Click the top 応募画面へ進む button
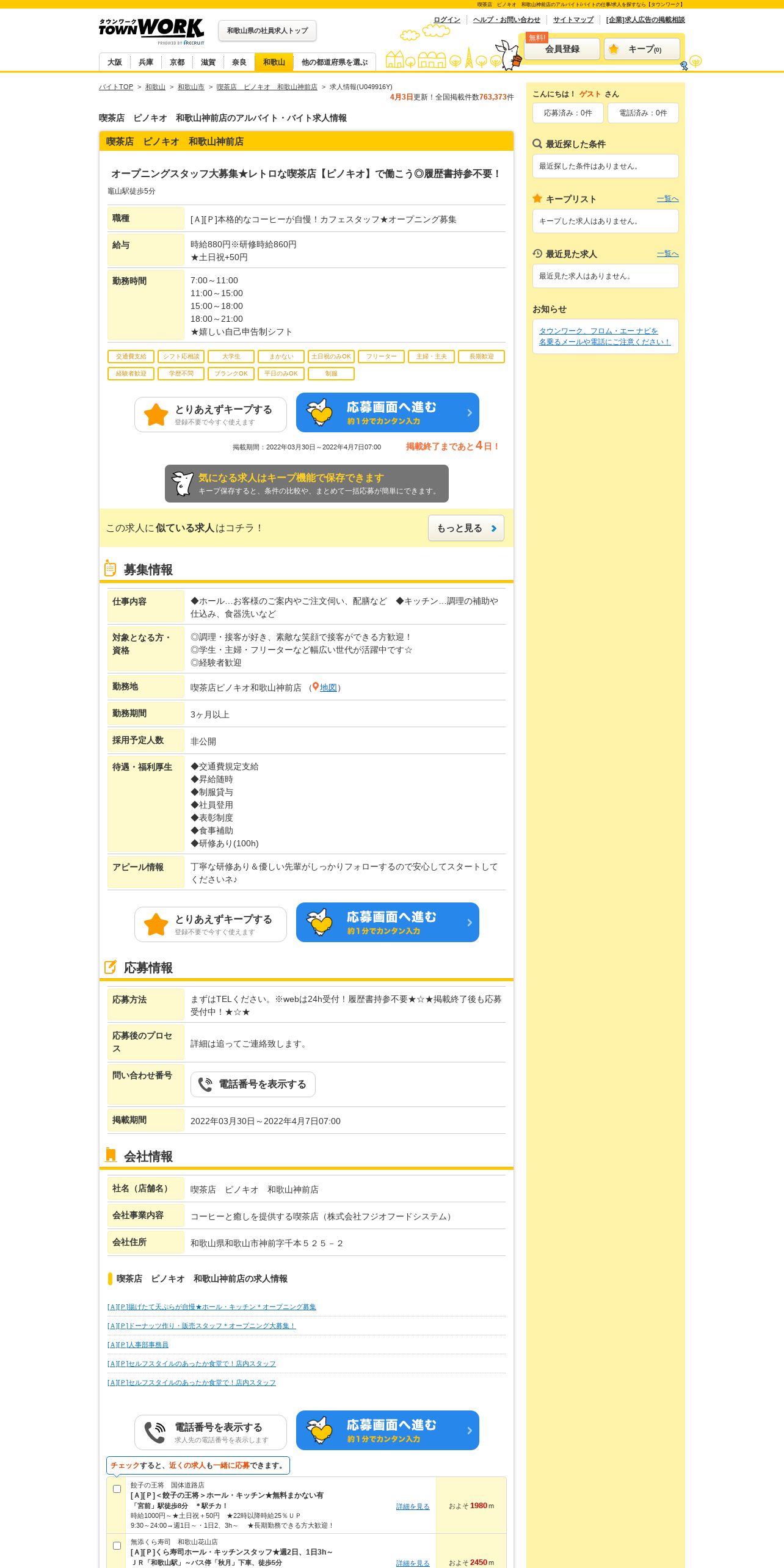Image resolution: width=784 pixels, height=1568 pixels. (388, 412)
